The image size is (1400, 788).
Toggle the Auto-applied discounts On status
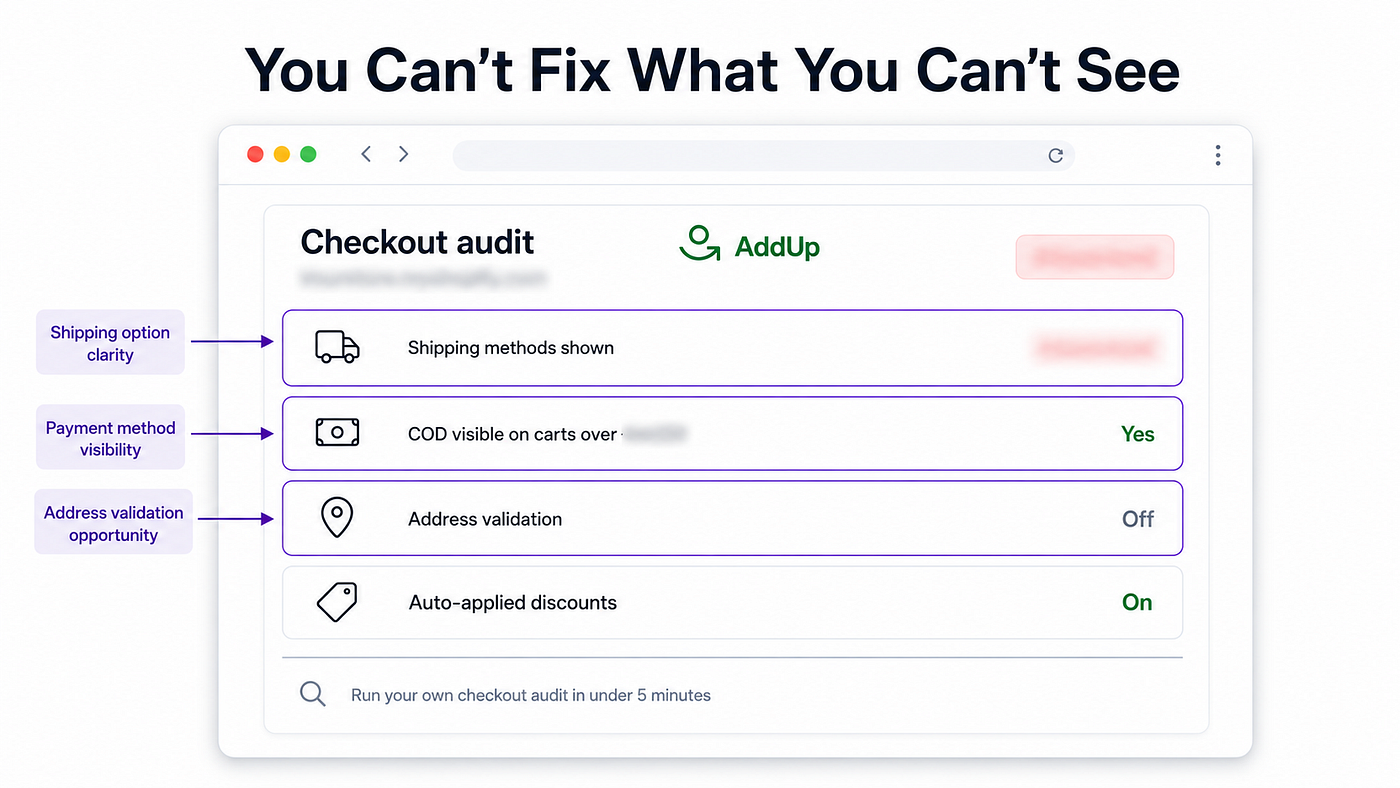pos(1137,602)
